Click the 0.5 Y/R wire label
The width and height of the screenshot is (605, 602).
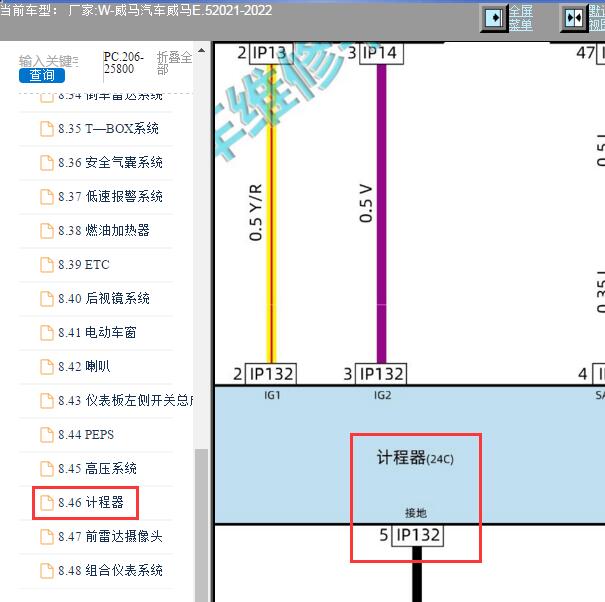(x=256, y=212)
